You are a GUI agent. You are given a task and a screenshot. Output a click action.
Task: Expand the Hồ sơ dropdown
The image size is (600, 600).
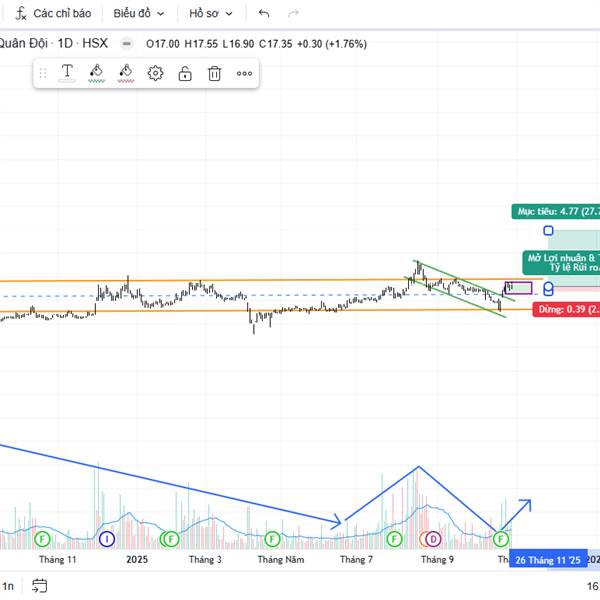[x=211, y=13]
